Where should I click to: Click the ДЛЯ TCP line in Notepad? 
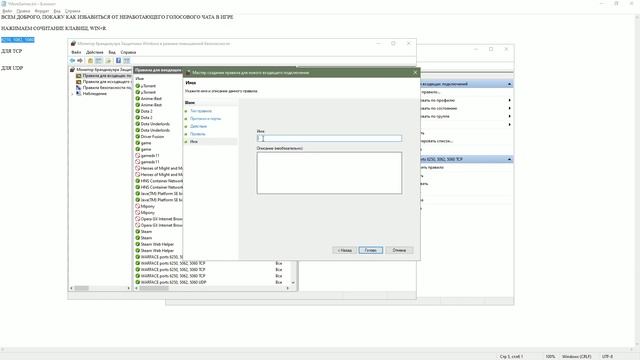point(11,51)
